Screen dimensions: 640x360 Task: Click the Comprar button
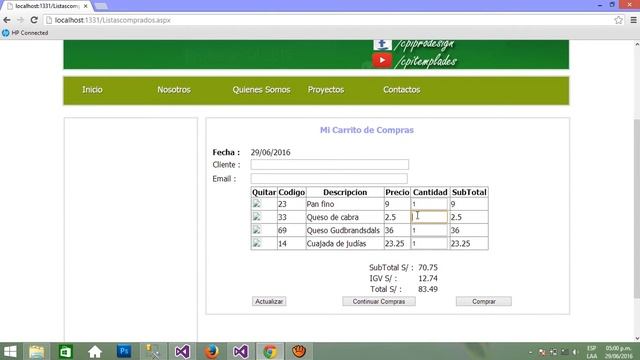click(484, 301)
